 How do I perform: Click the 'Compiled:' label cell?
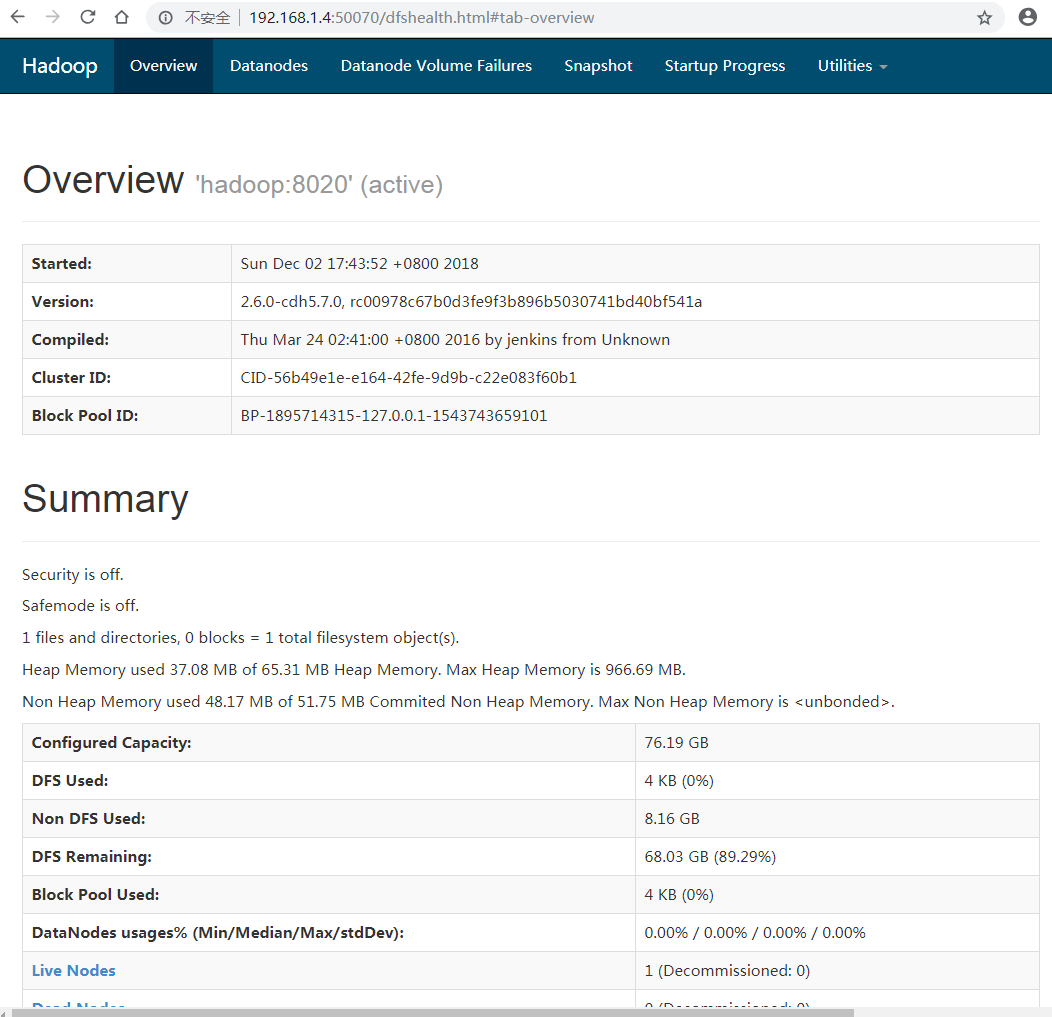click(127, 339)
